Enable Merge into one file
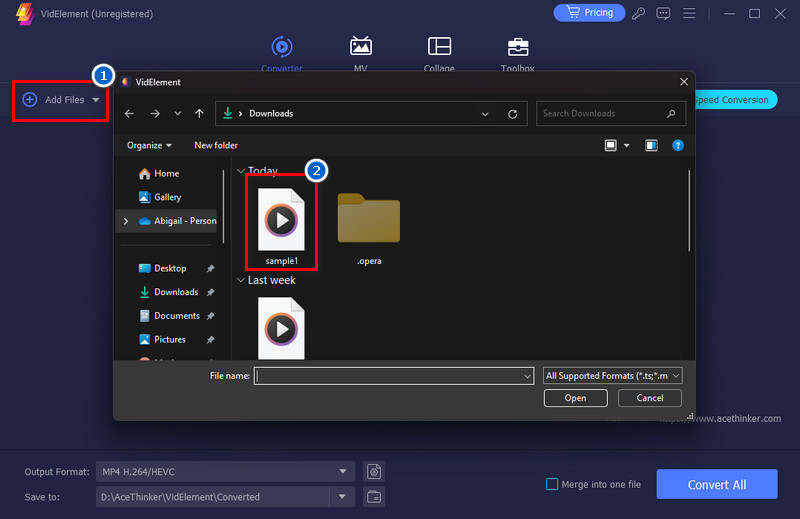800x519 pixels. pos(552,484)
